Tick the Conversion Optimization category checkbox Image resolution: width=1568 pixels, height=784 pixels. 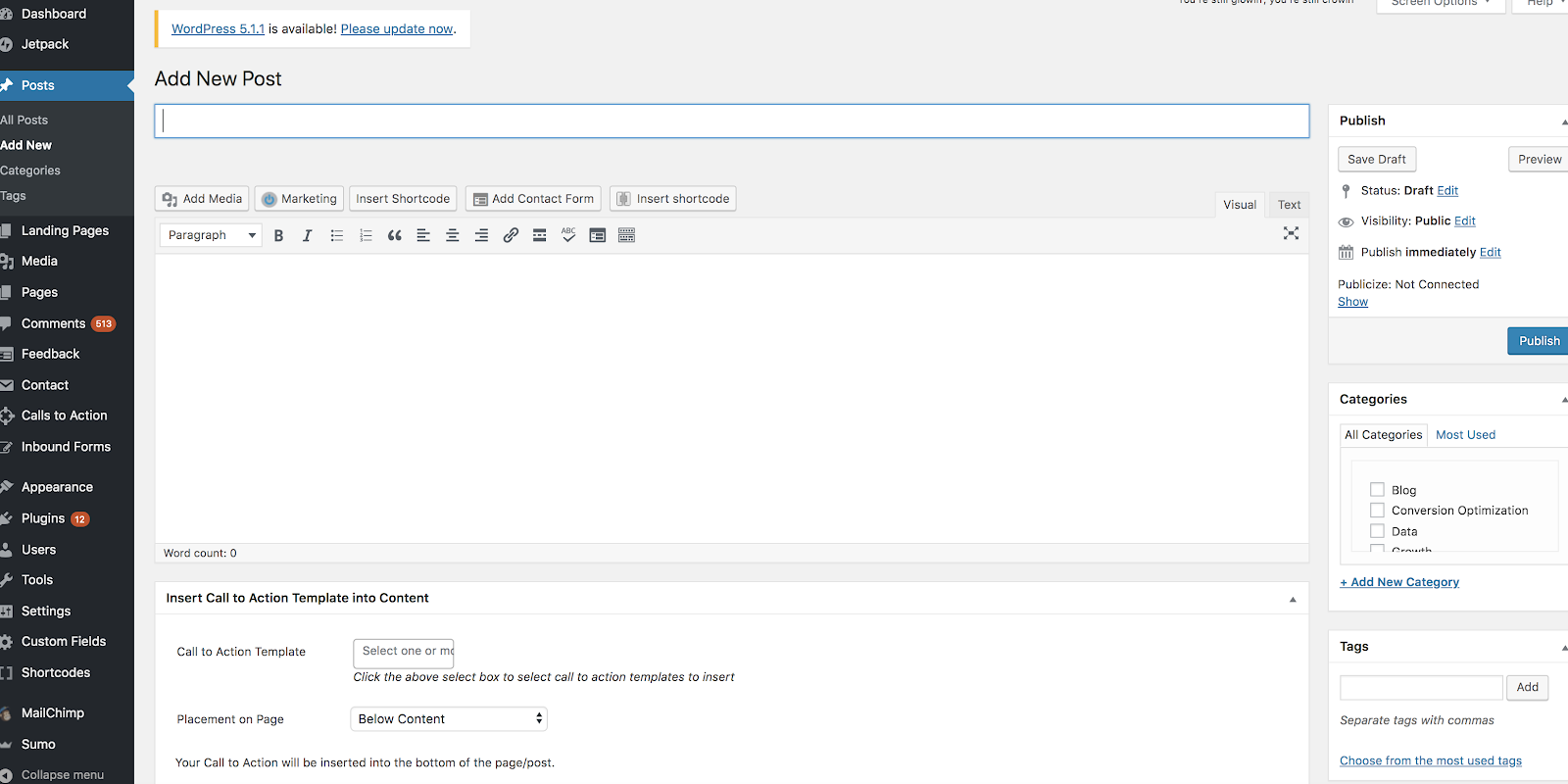coord(1377,511)
